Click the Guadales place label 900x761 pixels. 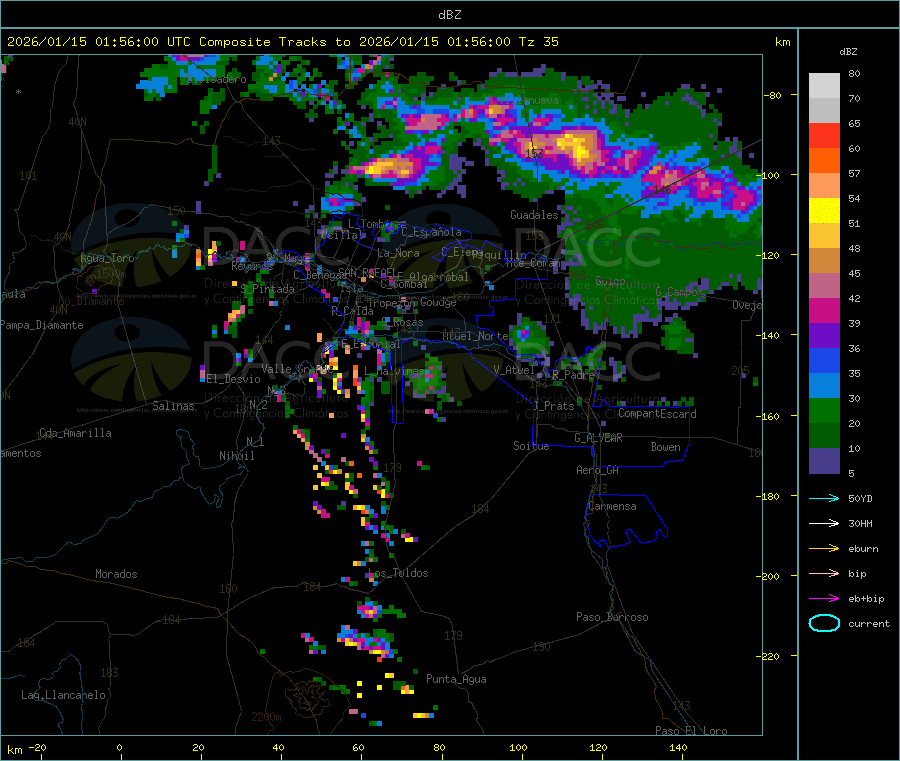(x=534, y=215)
